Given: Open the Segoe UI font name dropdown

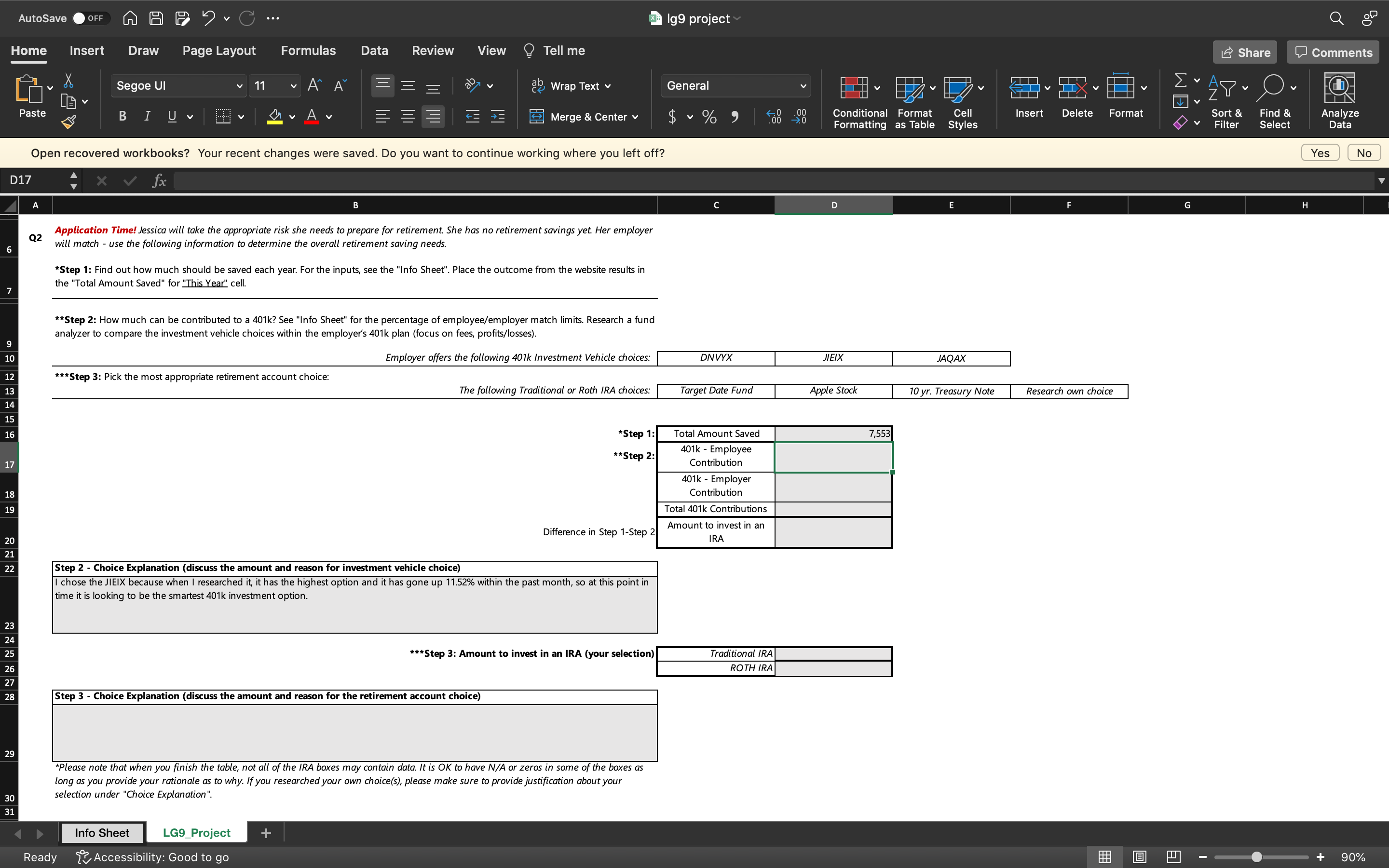Looking at the screenshot, I should 239,86.
